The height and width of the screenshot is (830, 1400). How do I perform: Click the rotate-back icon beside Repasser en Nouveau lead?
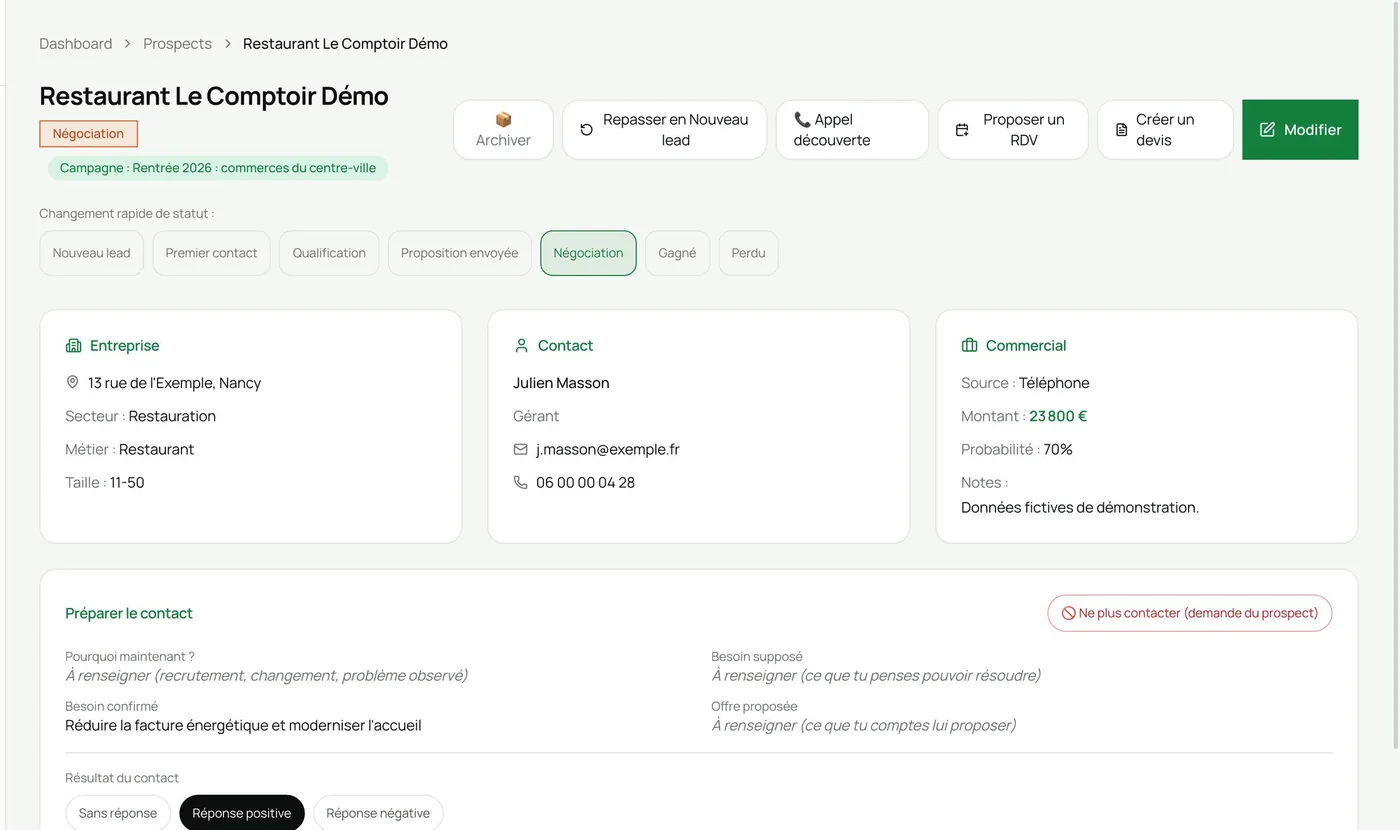[587, 130]
